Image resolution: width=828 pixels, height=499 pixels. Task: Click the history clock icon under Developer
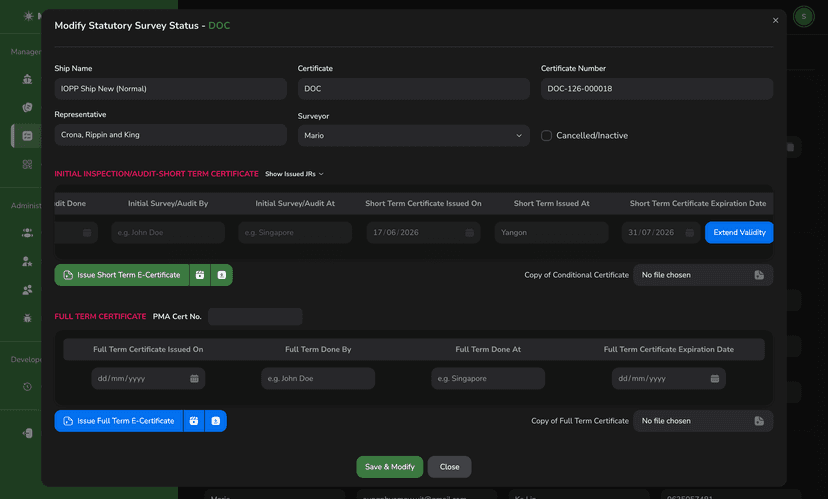click(x=27, y=387)
